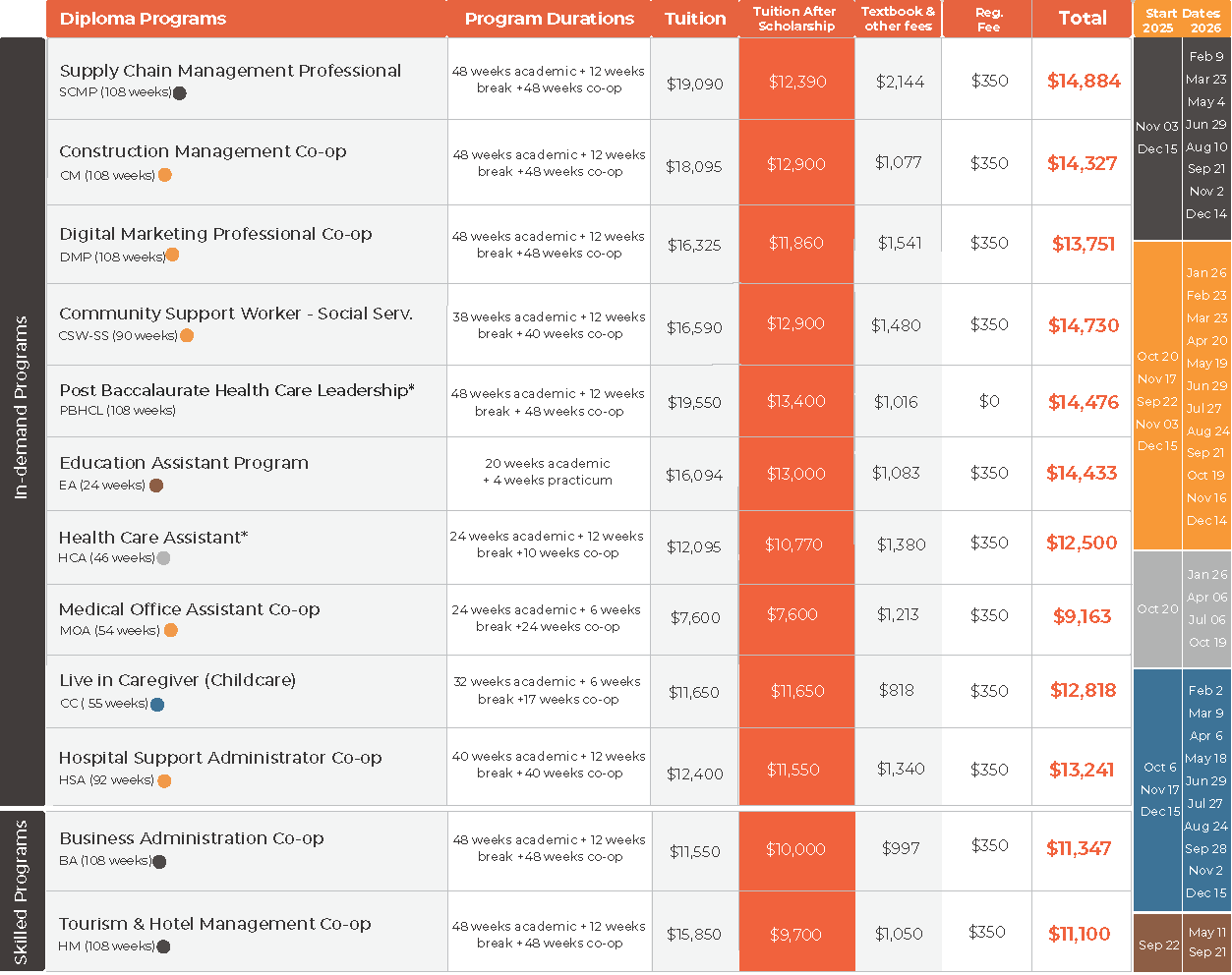Click the $9,700 scholarship tuition for Tourism
Viewport: 1232px width, 975px height.
tap(794, 935)
